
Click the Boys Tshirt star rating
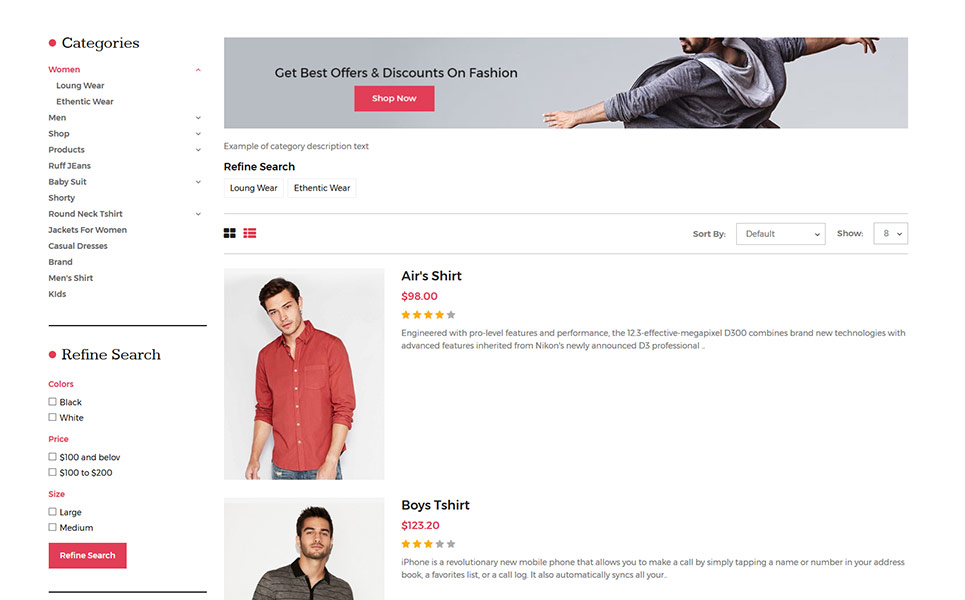[428, 544]
